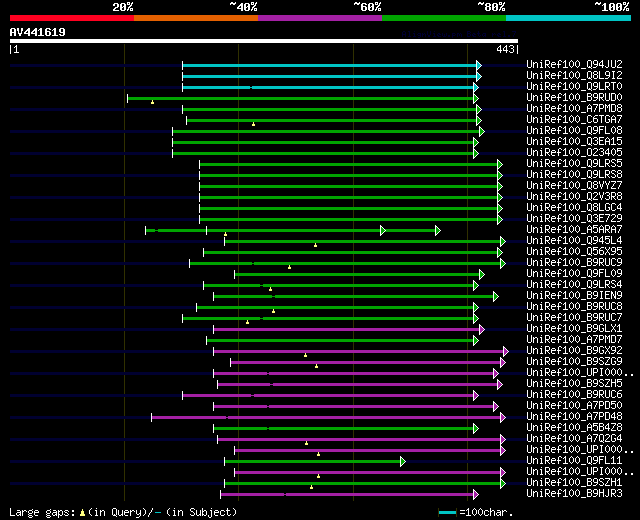Click hit label UniRef100_Q9LRS8
The height and width of the screenshot is (520, 640).
point(574,175)
